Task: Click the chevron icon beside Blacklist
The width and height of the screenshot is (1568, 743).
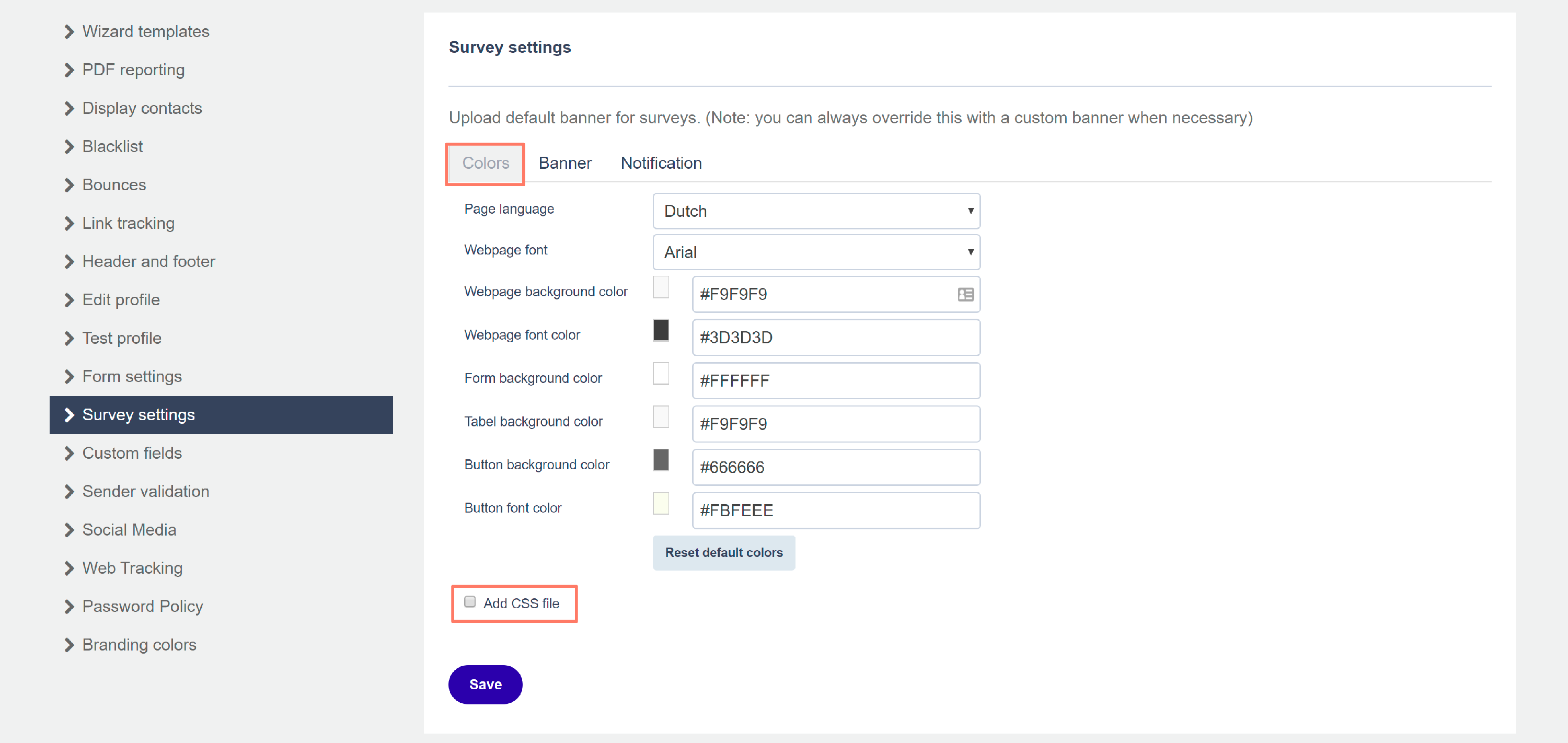Action: tap(69, 147)
